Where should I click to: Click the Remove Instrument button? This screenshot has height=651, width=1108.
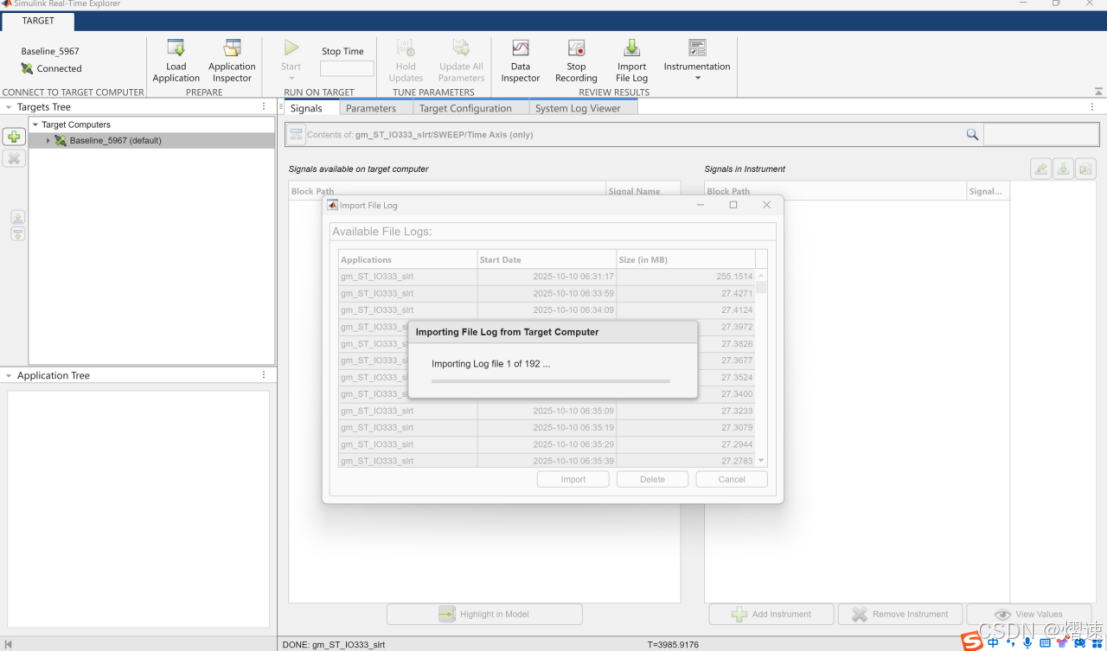point(900,614)
